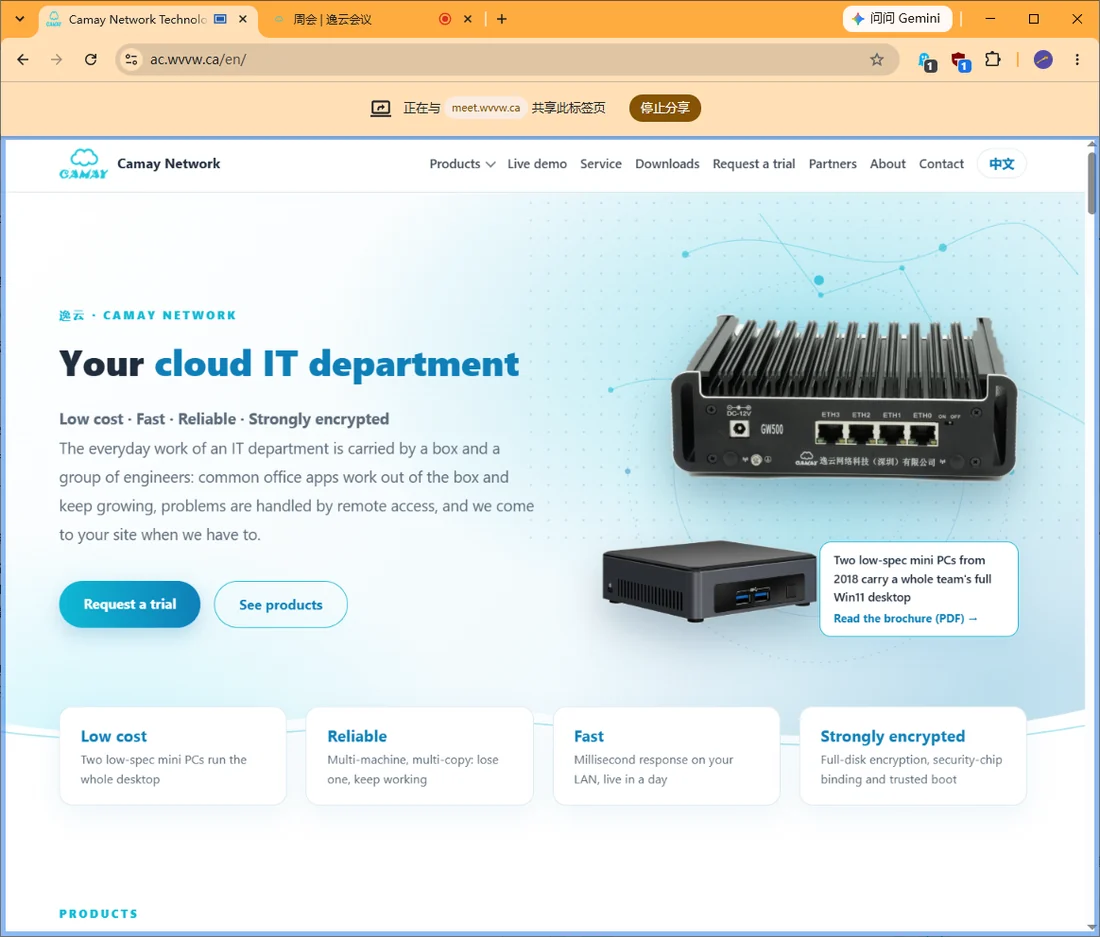Click the 问问 Gemini button

[x=897, y=19]
